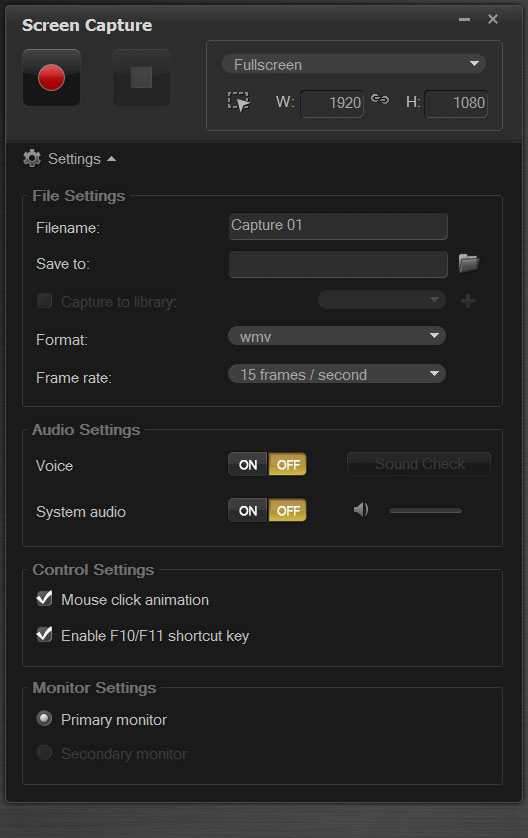Toggle the aspect ratio link icon
The width and height of the screenshot is (528, 838).
(380, 99)
